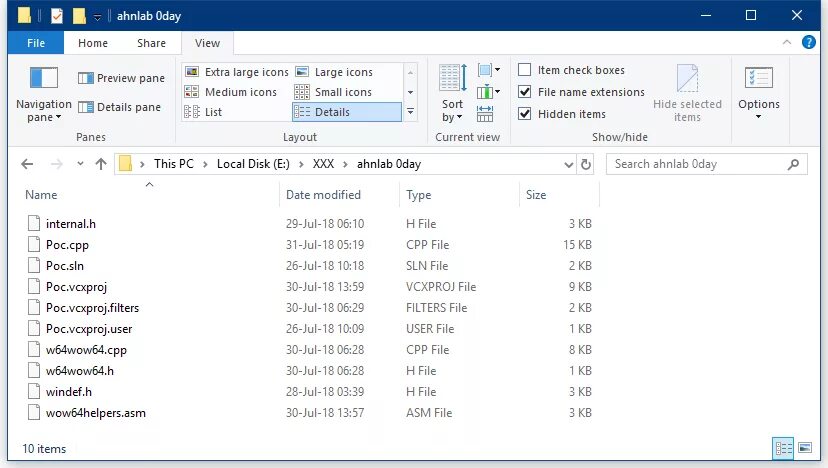Switch to large thumbnails view in status bar
This screenshot has width=828, height=468.
[x=805, y=448]
